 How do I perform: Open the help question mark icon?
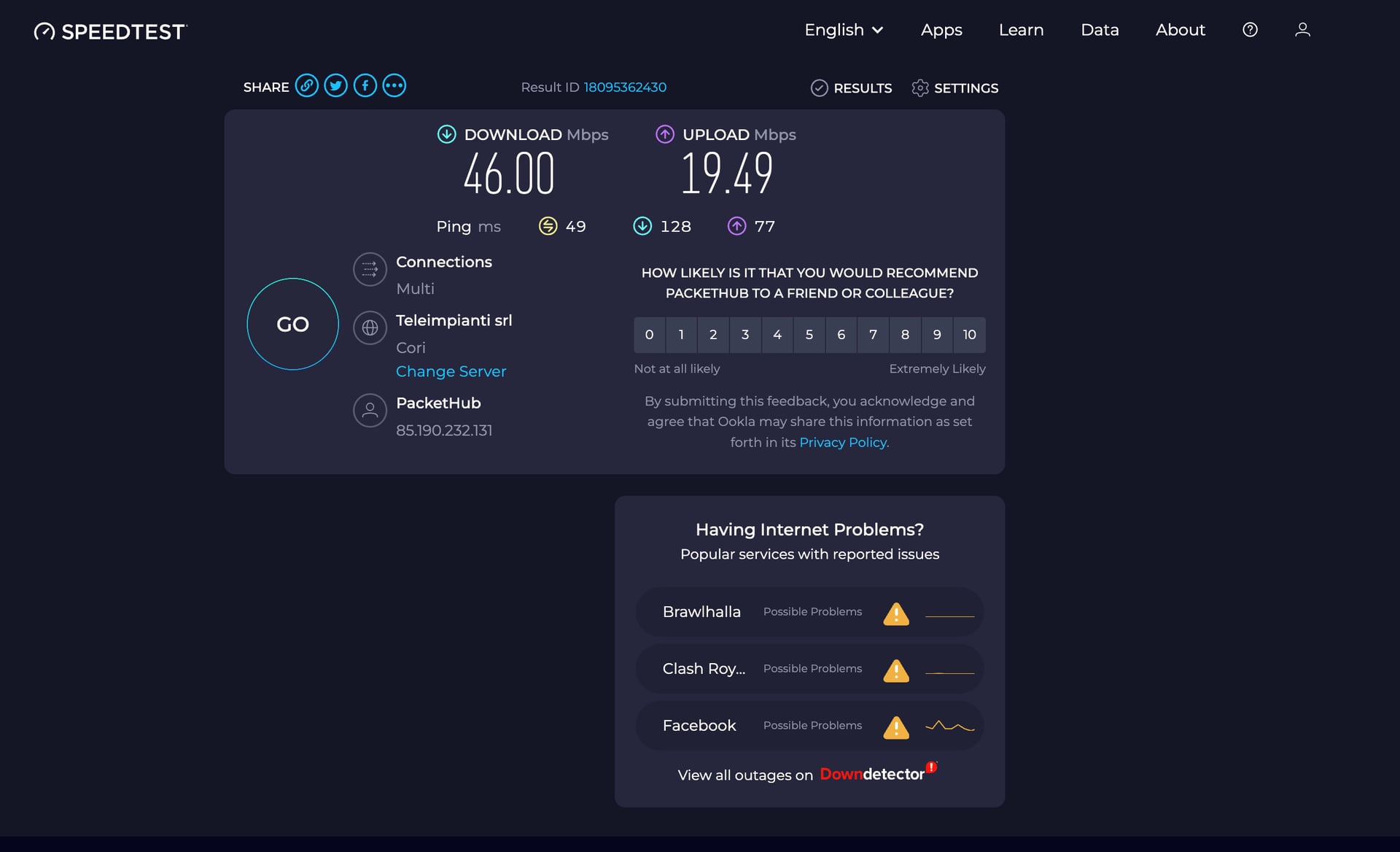1250,30
